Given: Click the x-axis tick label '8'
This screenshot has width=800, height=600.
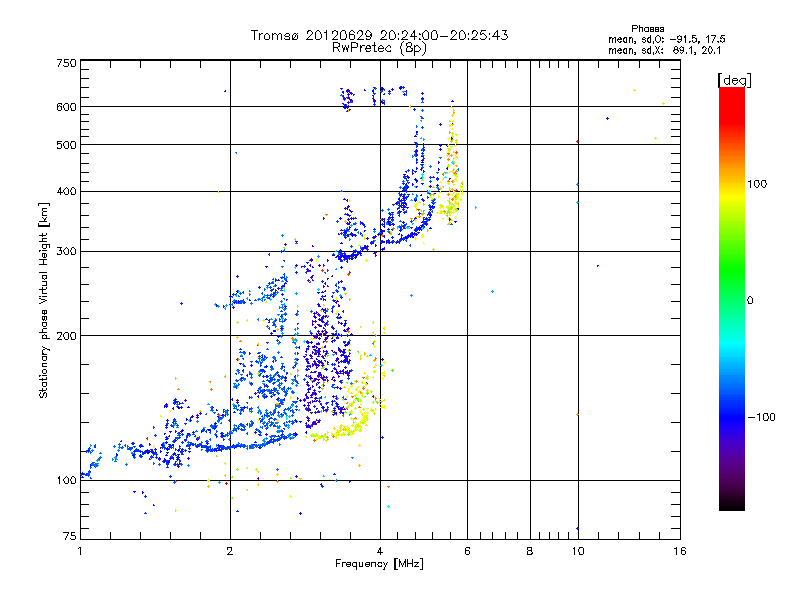Looking at the screenshot, I should coord(530,551).
